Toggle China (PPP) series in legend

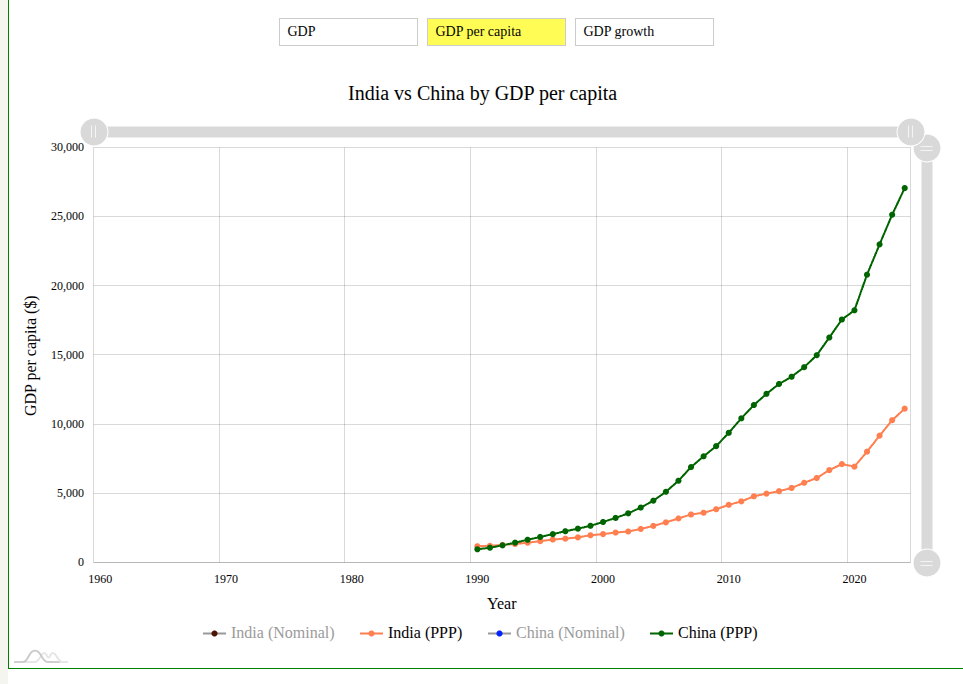[704, 633]
